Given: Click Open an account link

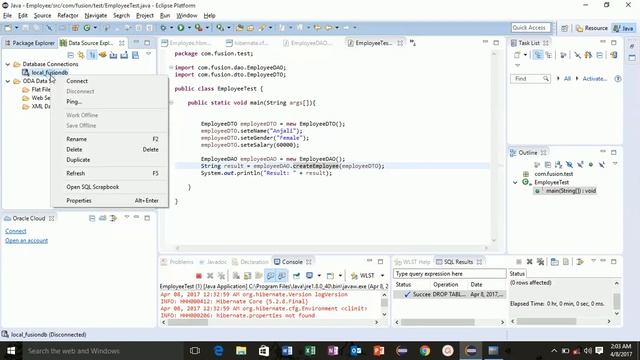Looking at the screenshot, I should pos(27,241).
